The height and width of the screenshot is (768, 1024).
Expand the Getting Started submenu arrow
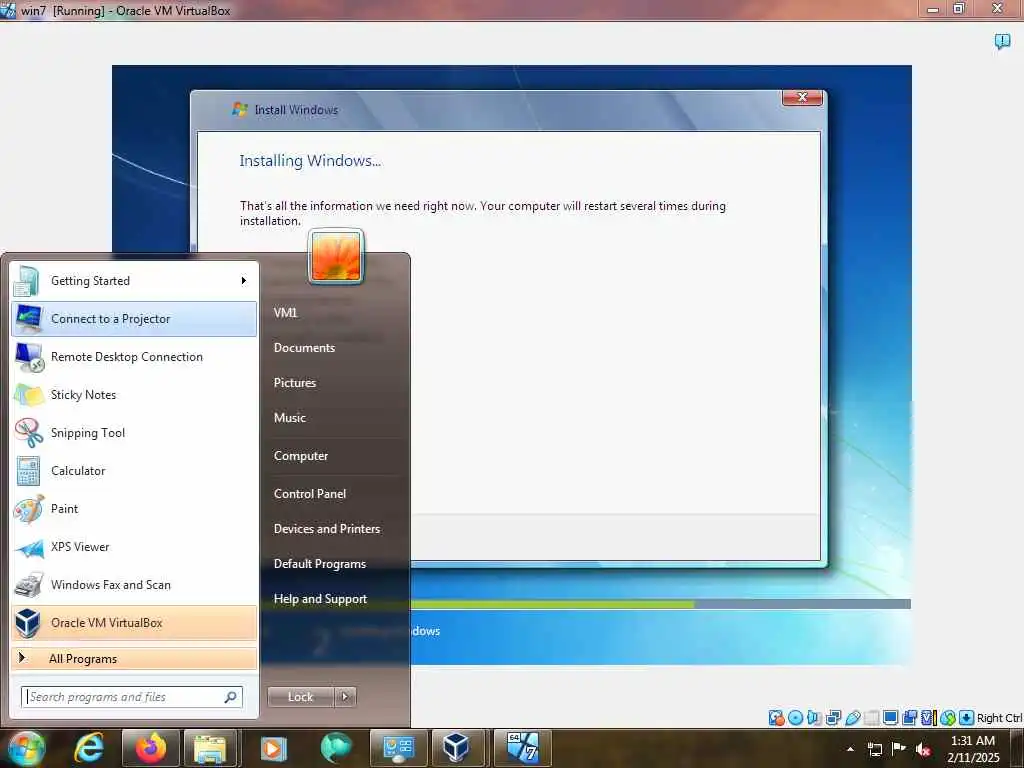tap(244, 281)
